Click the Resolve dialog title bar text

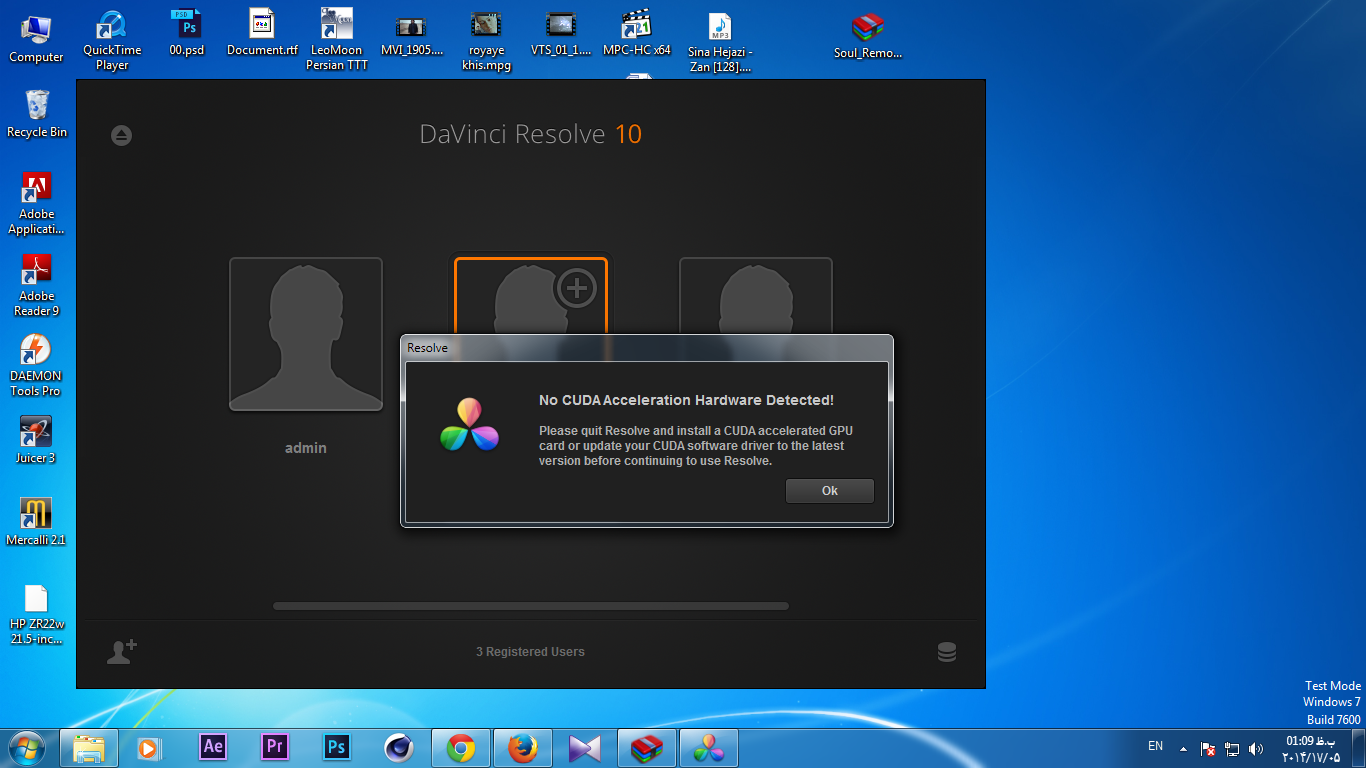pyautogui.click(x=428, y=348)
